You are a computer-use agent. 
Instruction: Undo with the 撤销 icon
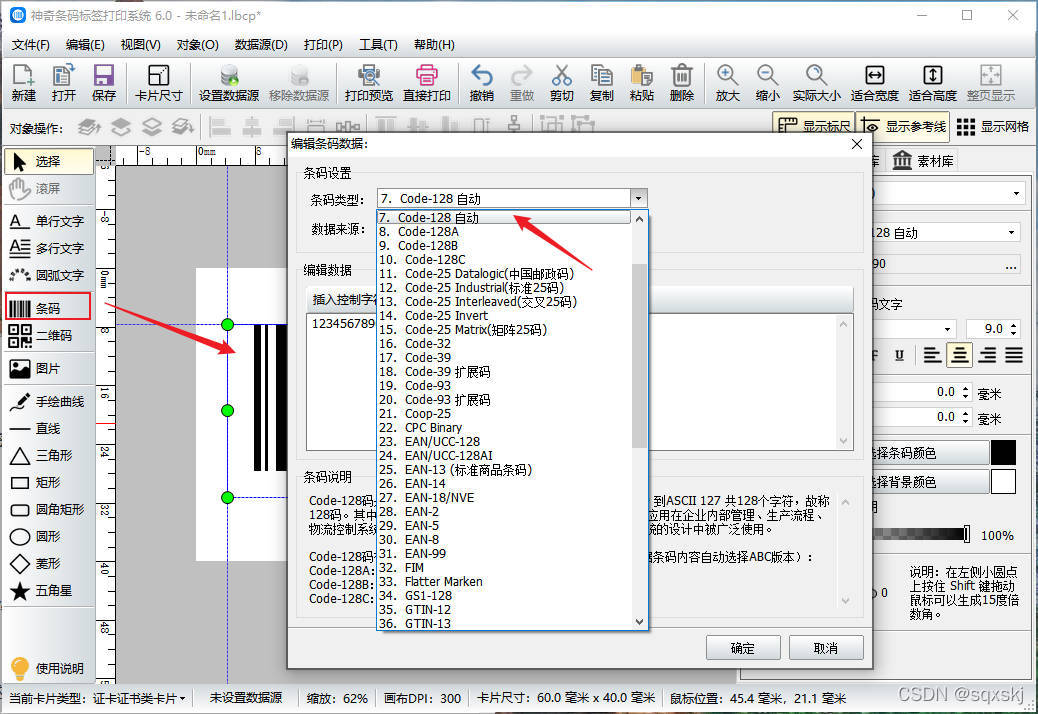[481, 83]
